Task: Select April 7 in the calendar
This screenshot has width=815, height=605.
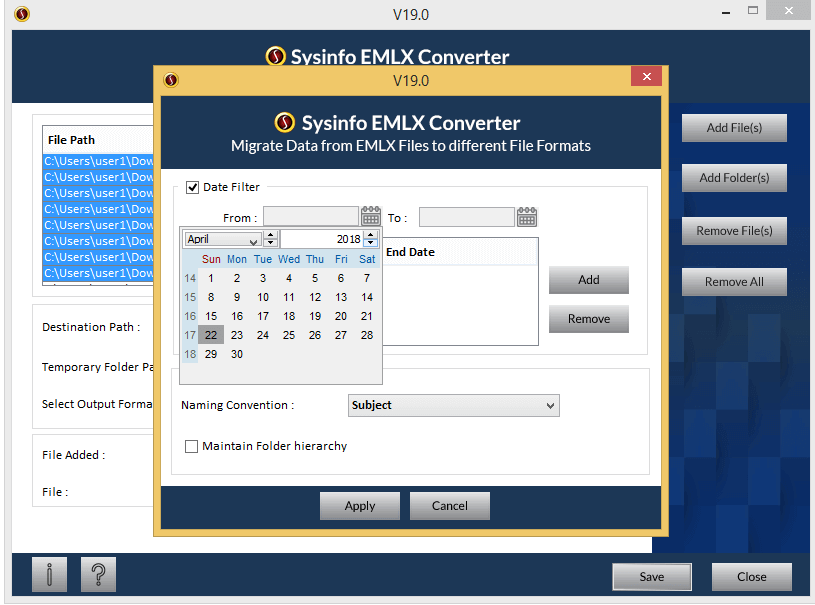Action: point(367,278)
